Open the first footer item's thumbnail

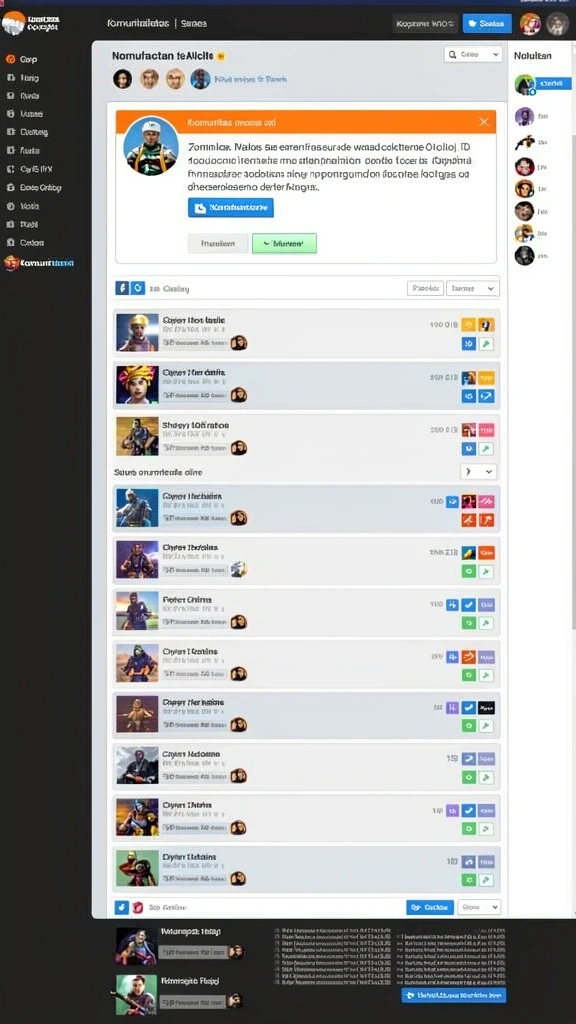[x=136, y=946]
